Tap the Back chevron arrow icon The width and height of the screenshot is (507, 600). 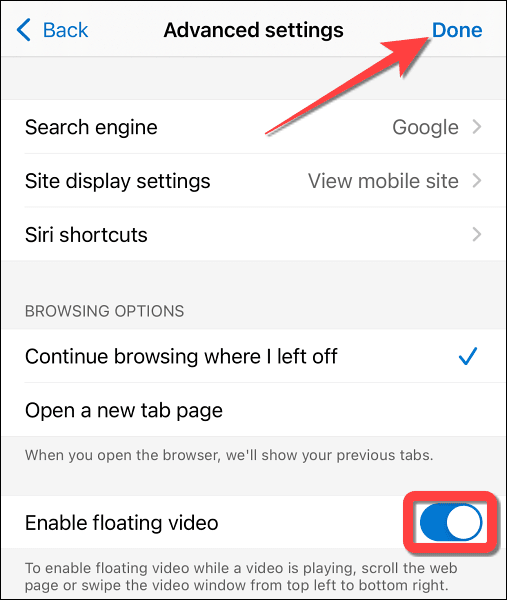(23, 30)
